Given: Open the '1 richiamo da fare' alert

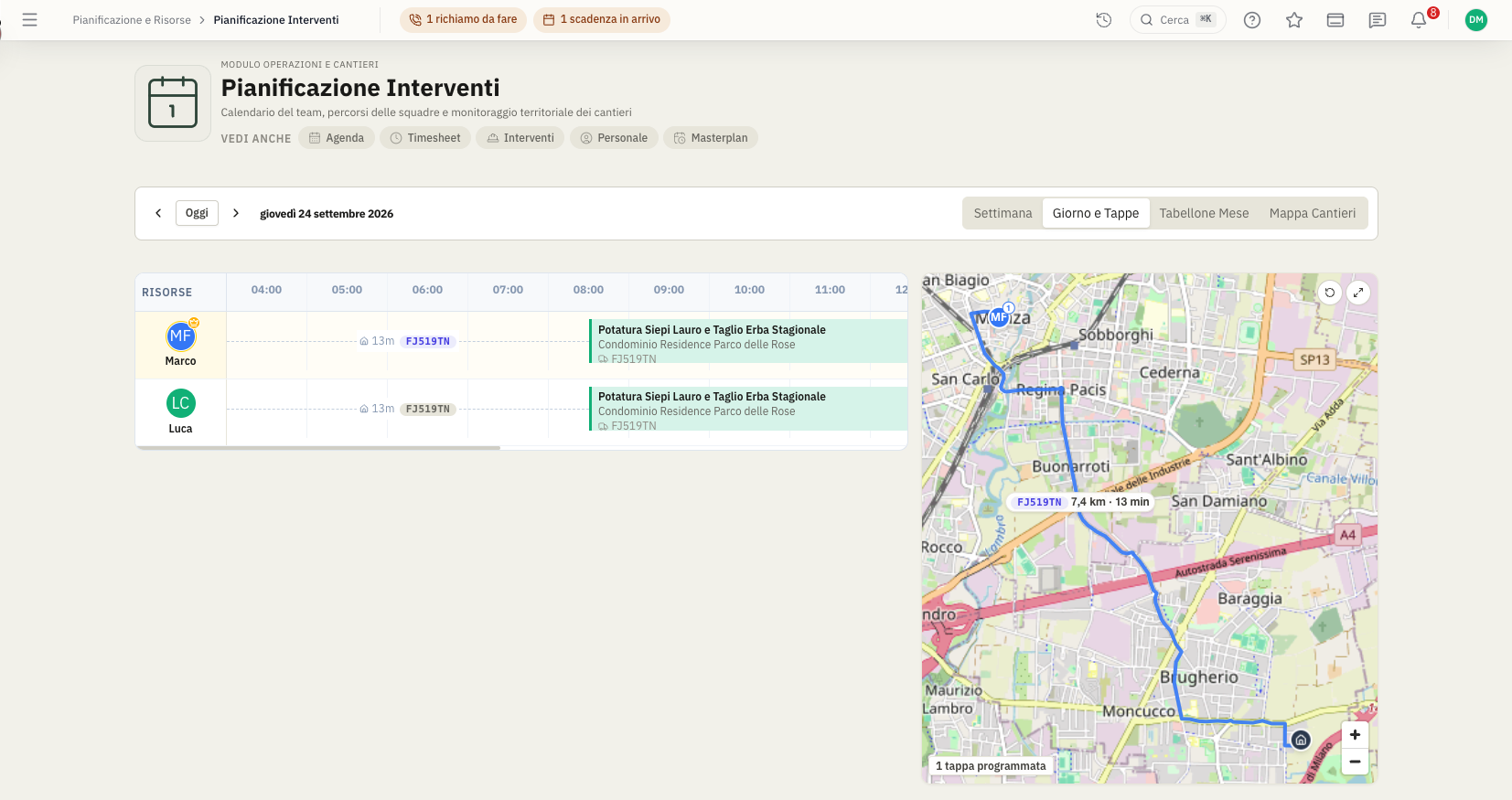Looking at the screenshot, I should tap(463, 19).
